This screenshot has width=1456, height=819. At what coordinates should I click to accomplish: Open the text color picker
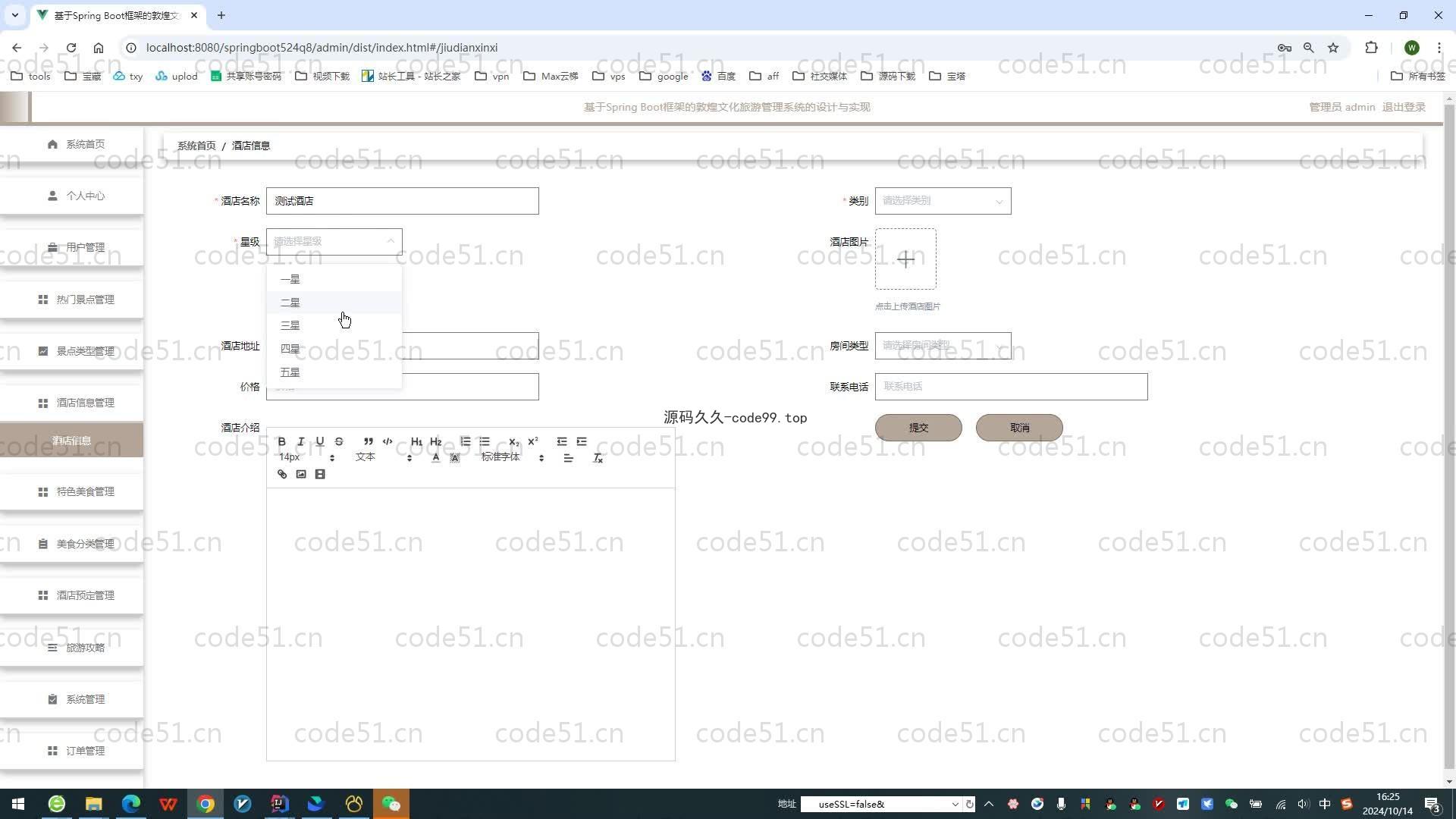tap(435, 458)
